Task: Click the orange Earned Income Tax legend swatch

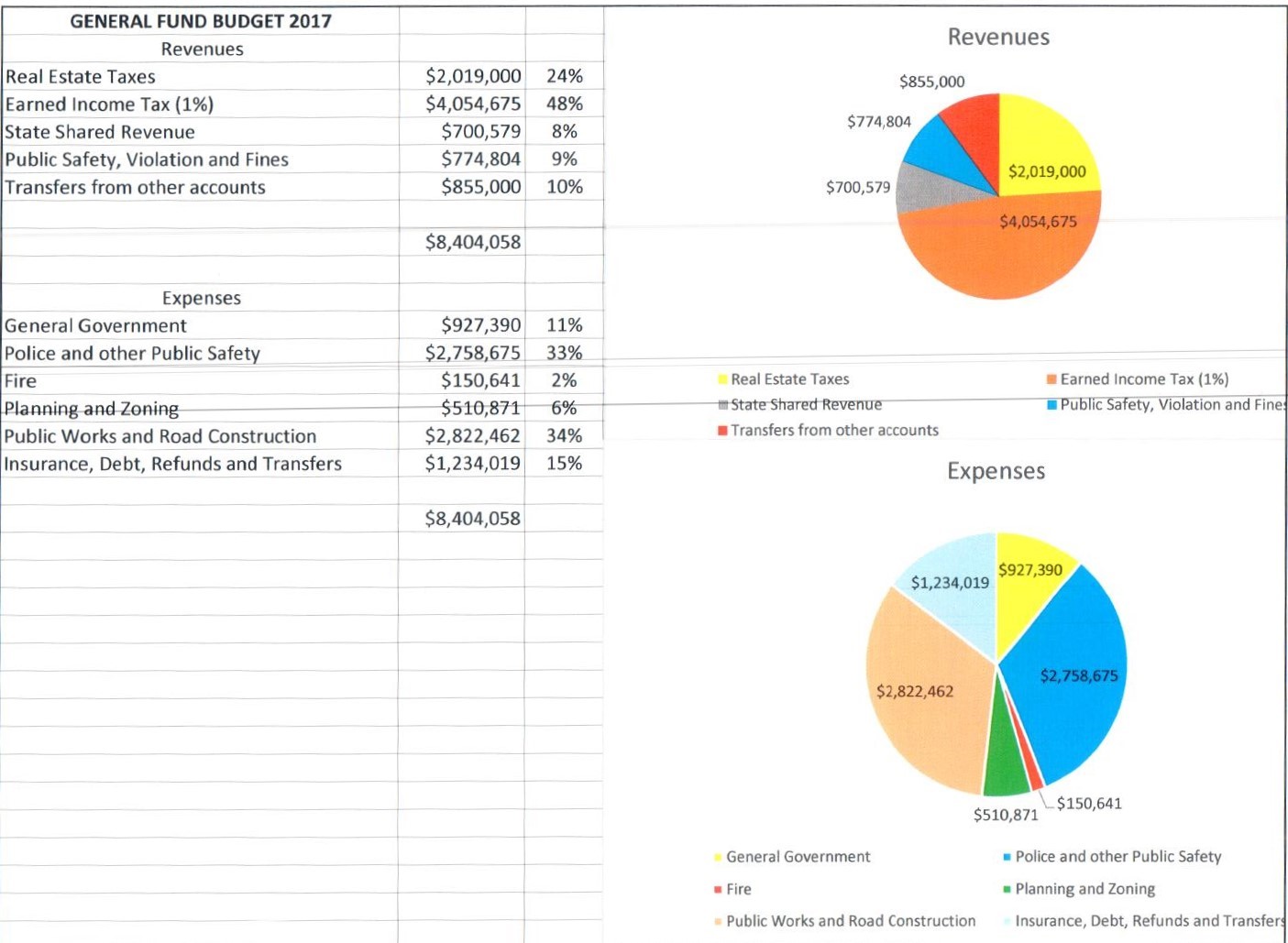Action: point(1051,379)
